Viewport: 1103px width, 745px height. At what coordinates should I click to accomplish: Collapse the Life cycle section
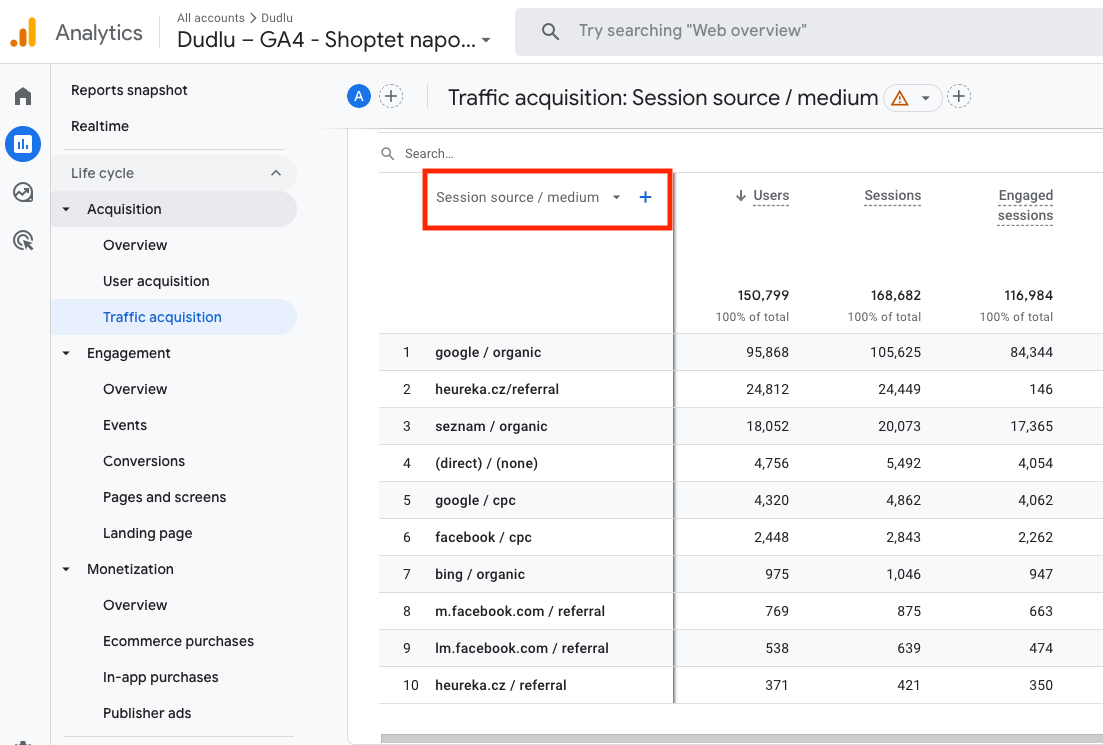tap(276, 173)
